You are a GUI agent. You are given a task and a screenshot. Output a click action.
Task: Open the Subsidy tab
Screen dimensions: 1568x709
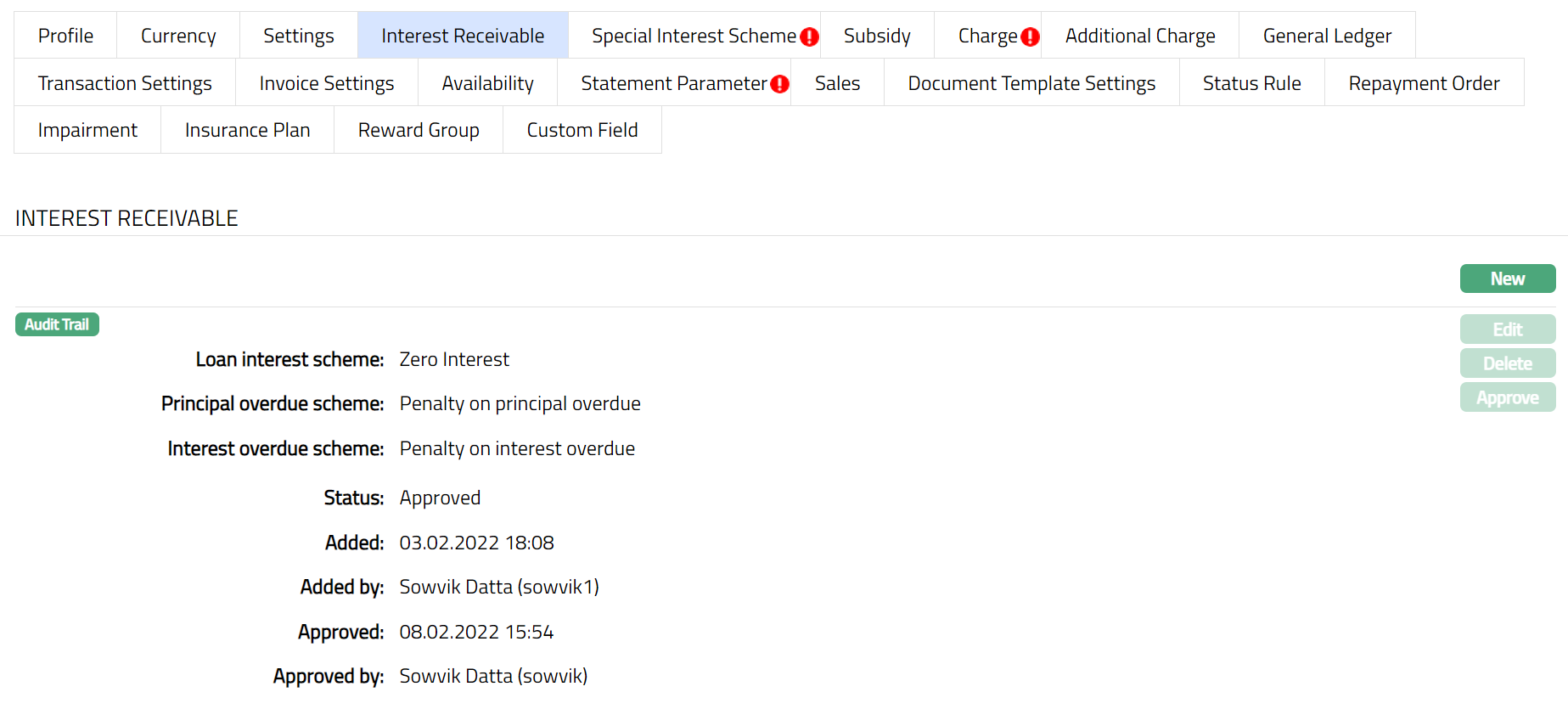coord(877,36)
